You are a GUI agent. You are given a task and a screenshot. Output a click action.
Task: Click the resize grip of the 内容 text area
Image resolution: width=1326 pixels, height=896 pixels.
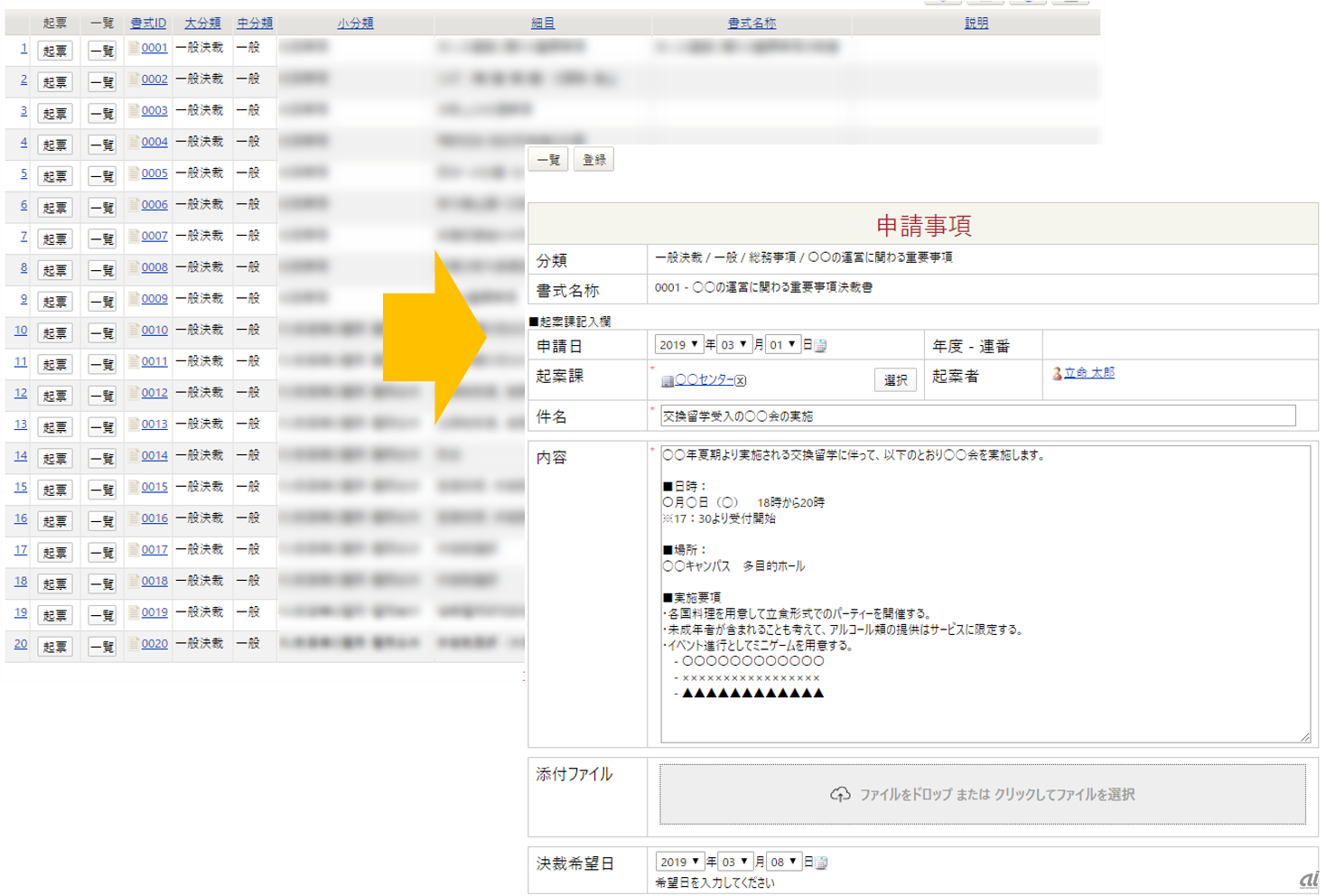tap(1305, 737)
